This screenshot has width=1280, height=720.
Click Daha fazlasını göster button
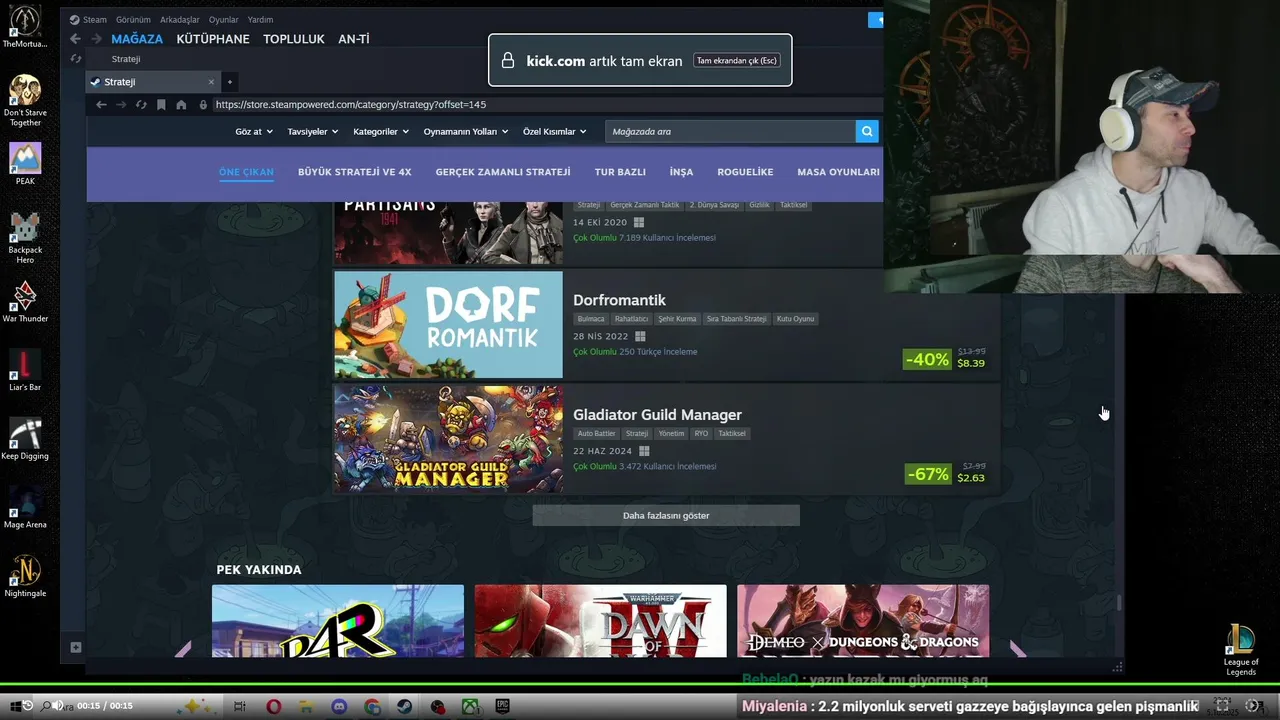[666, 515]
